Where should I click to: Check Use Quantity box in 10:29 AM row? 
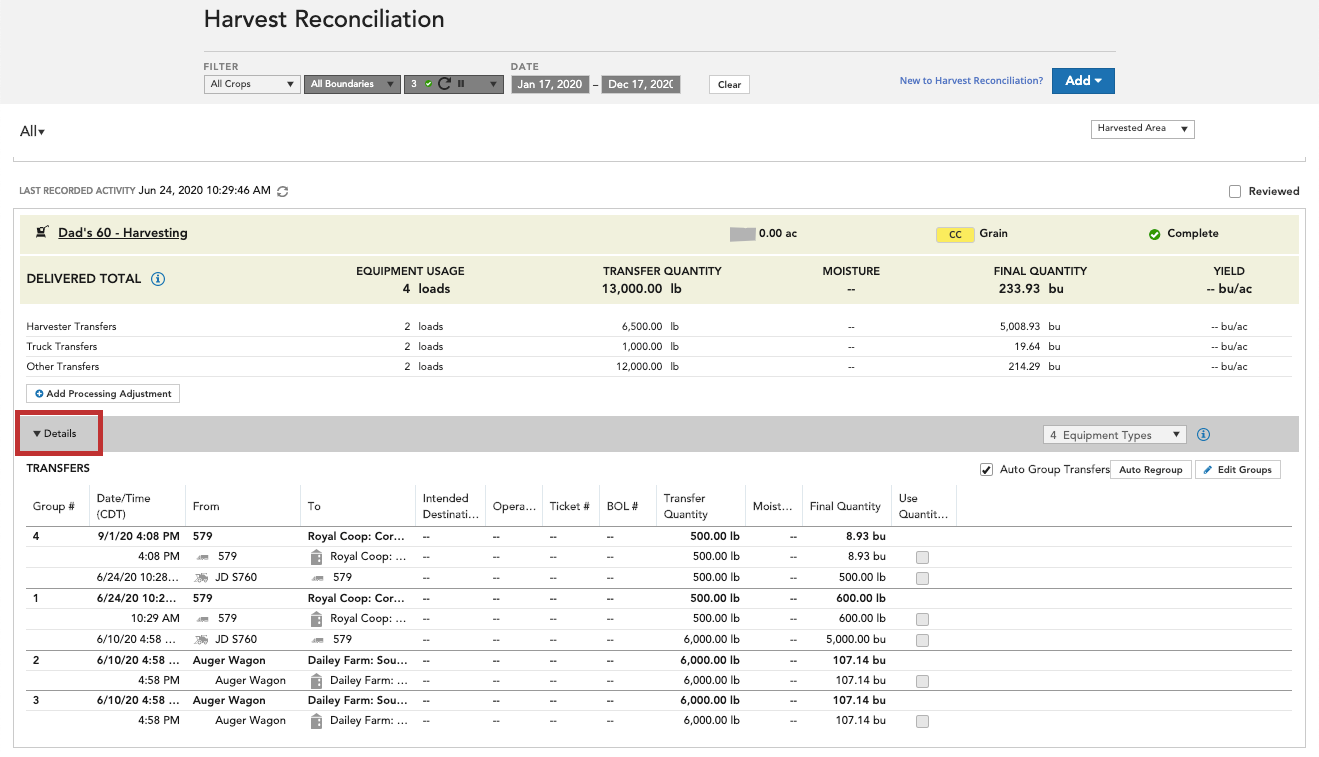[922, 619]
